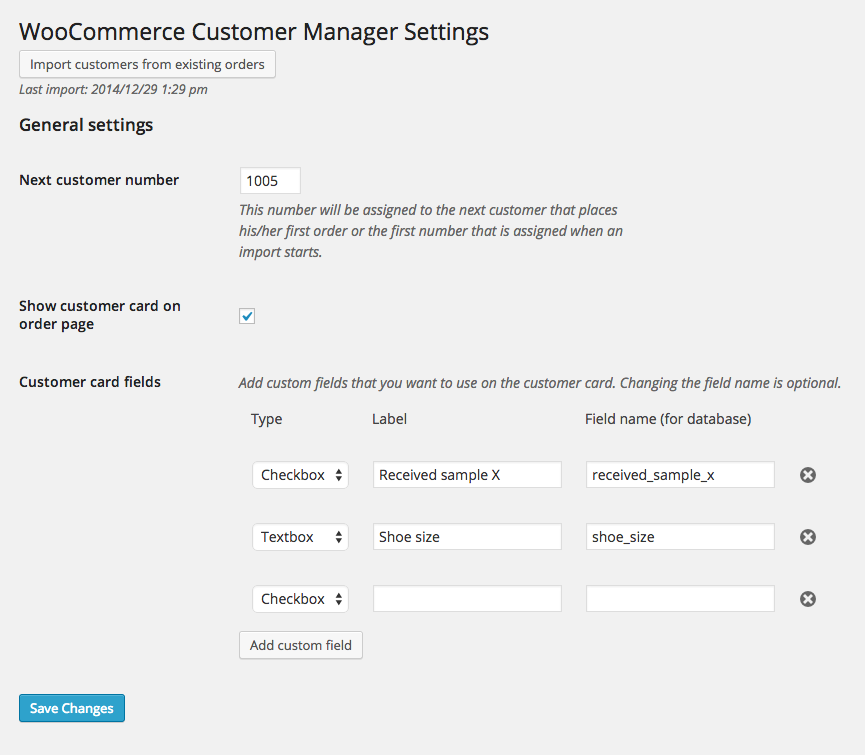This screenshot has height=755, width=865.
Task: Open the type selector on the empty field row
Action: tap(300, 598)
